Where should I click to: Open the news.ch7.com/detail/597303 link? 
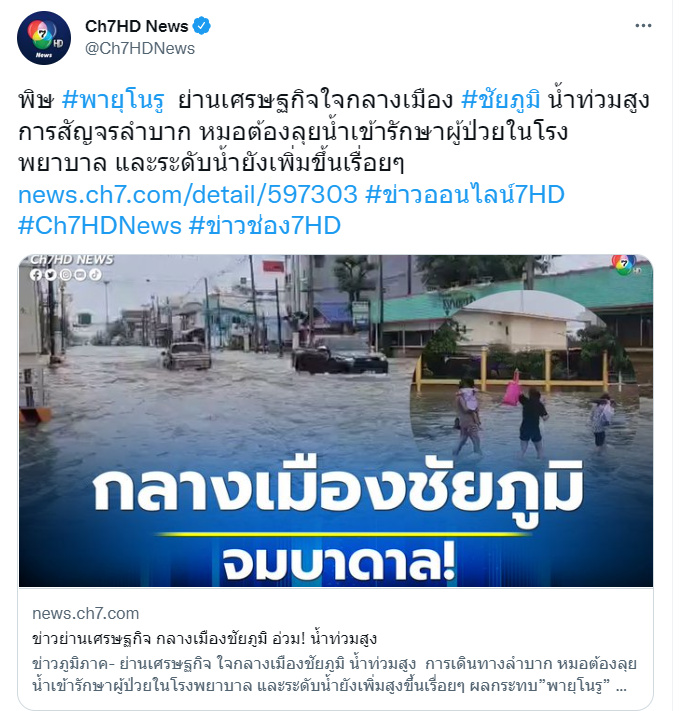pyautogui.click(x=188, y=195)
